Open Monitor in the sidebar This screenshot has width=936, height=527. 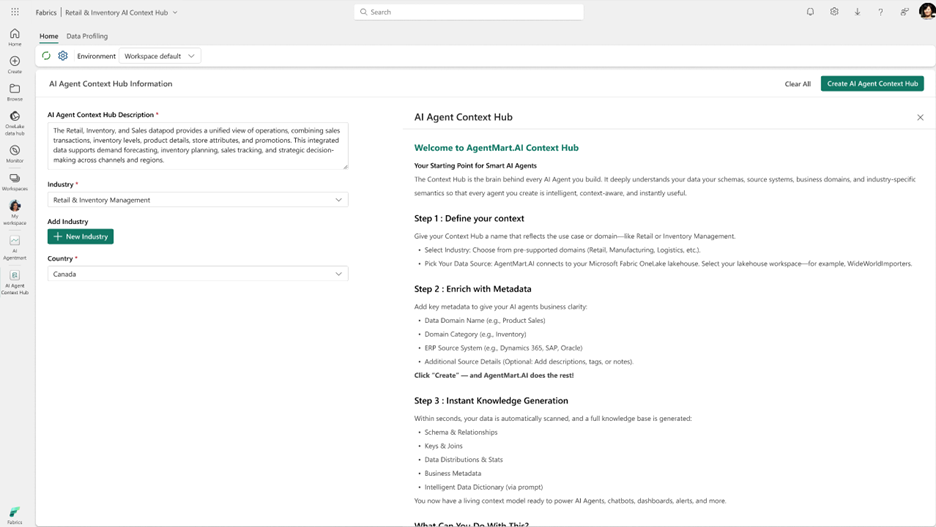coord(15,154)
